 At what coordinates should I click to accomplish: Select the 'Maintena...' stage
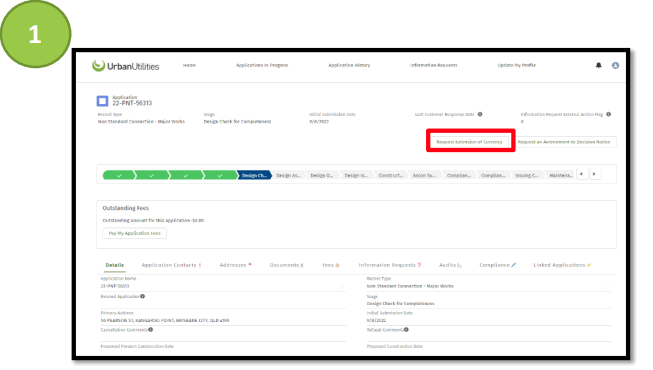click(561, 175)
